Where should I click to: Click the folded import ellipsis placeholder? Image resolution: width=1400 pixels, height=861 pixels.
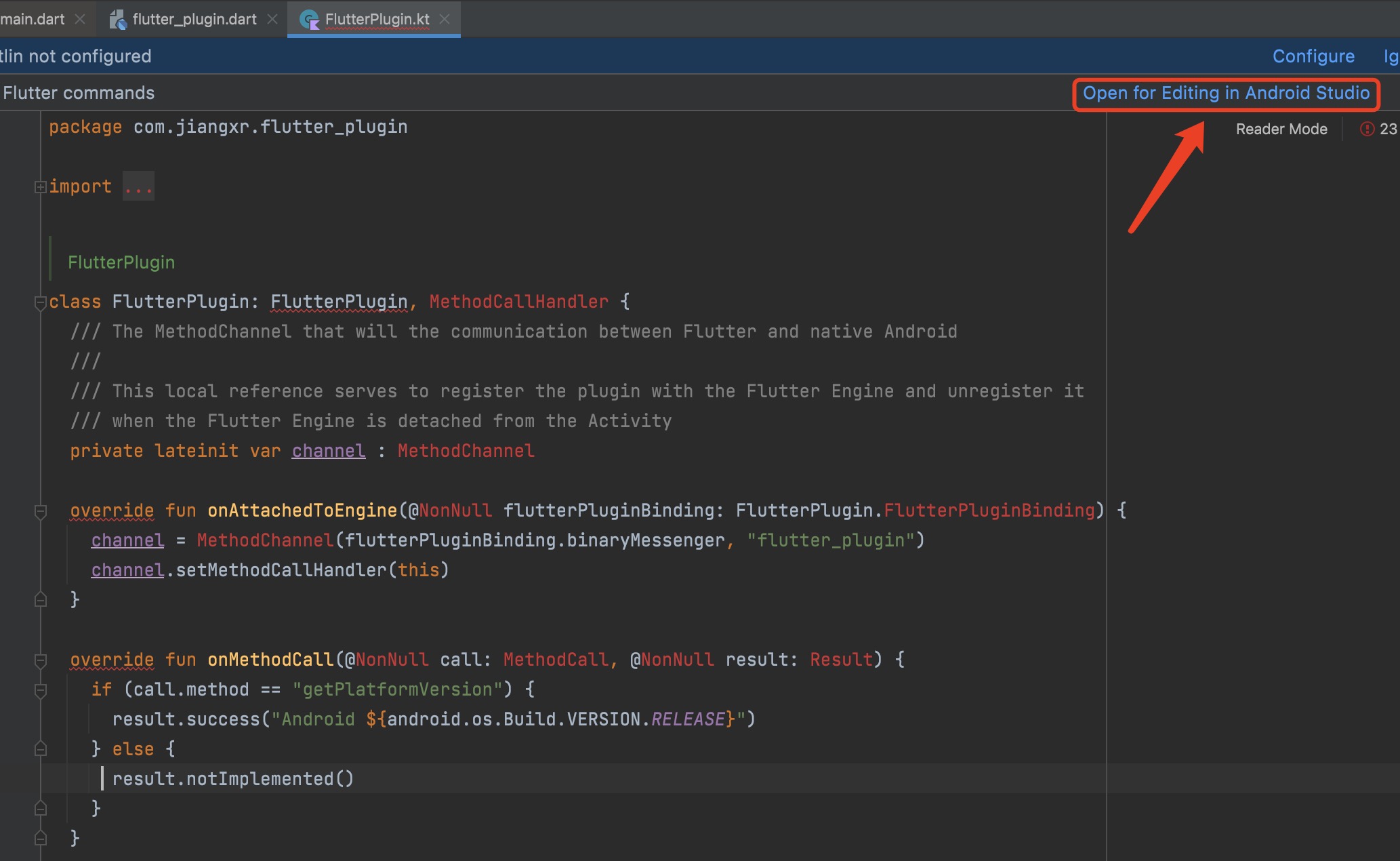click(138, 186)
